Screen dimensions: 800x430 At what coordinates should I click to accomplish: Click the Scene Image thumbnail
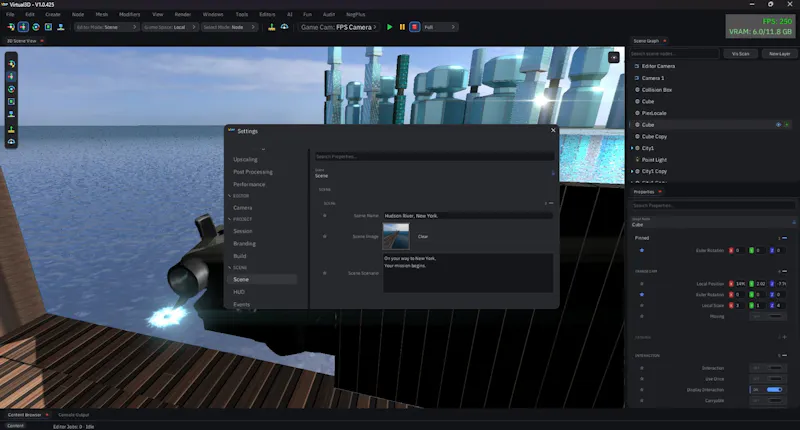(x=396, y=236)
